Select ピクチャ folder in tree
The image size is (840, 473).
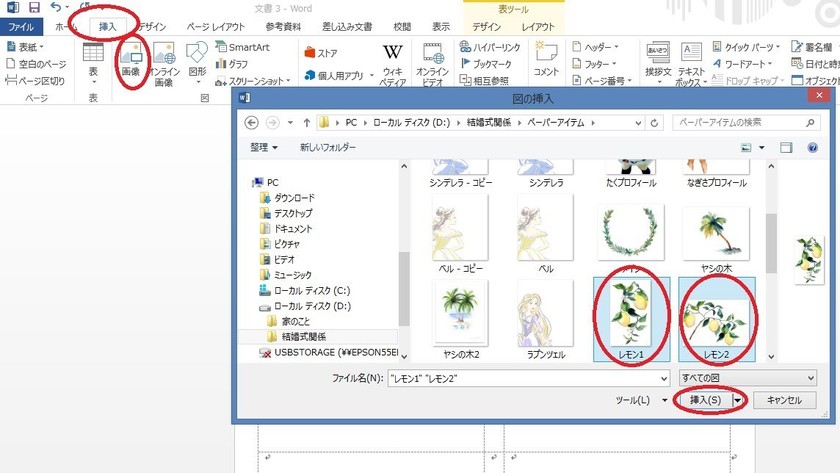pyautogui.click(x=280, y=244)
